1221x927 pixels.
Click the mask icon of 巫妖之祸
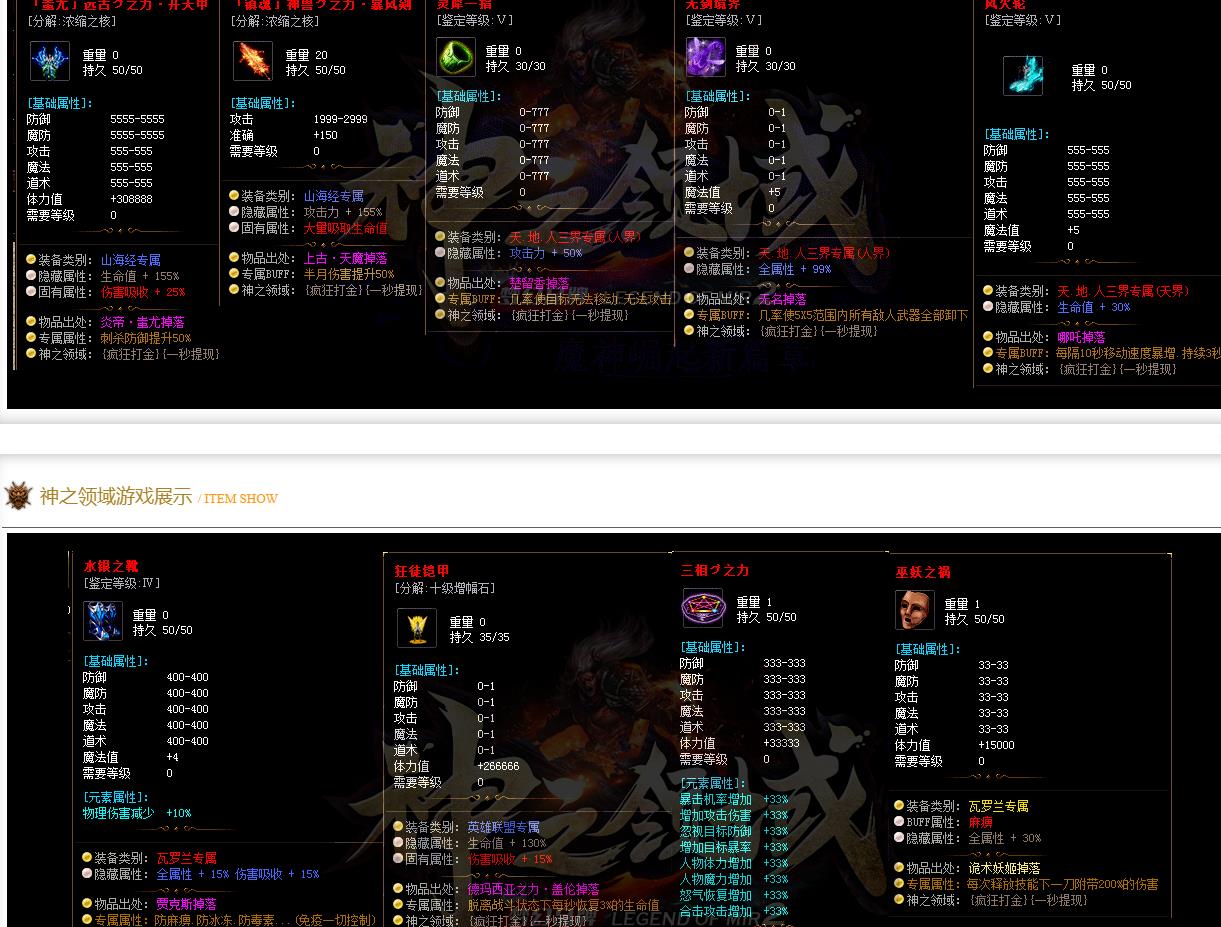point(914,610)
